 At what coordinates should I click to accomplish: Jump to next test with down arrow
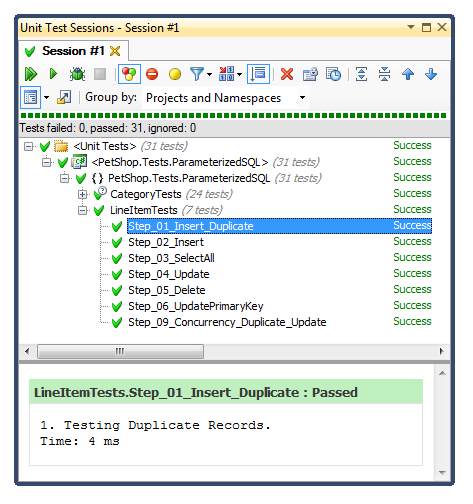coord(431,74)
